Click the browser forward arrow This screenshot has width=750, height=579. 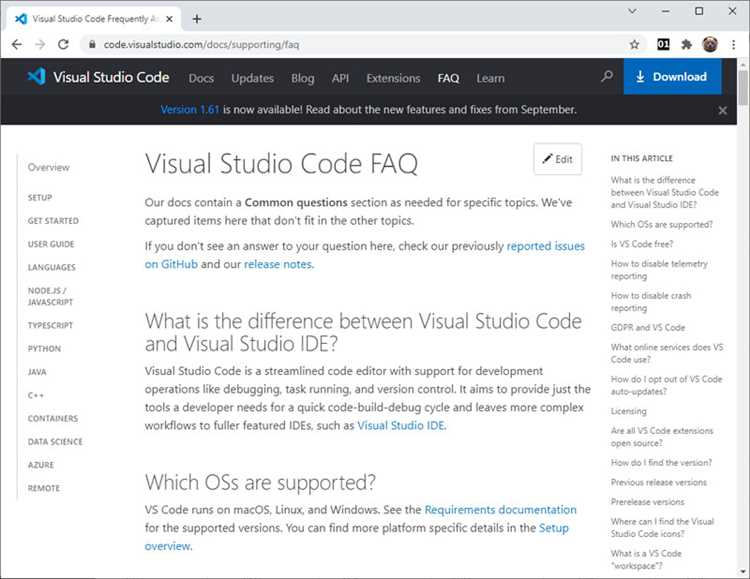[40, 45]
